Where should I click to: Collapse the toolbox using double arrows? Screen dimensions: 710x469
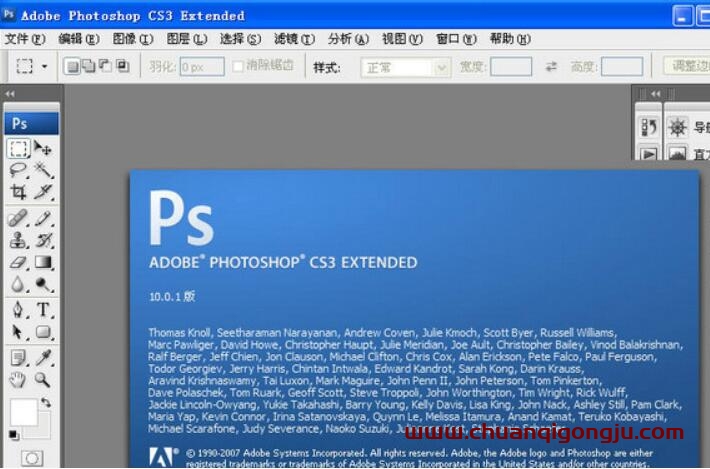10,94
